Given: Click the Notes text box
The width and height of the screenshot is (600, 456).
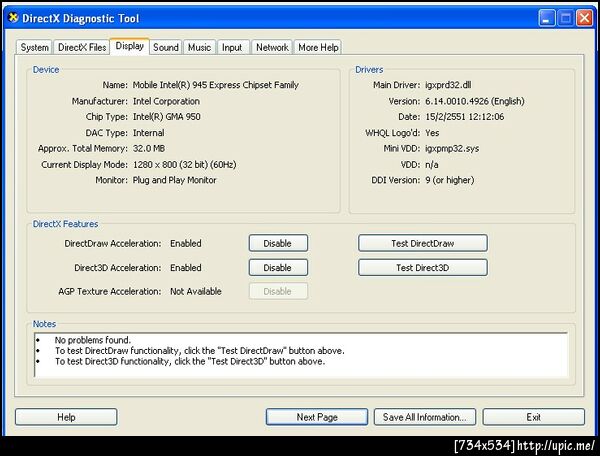Looking at the screenshot, I should click(x=301, y=355).
